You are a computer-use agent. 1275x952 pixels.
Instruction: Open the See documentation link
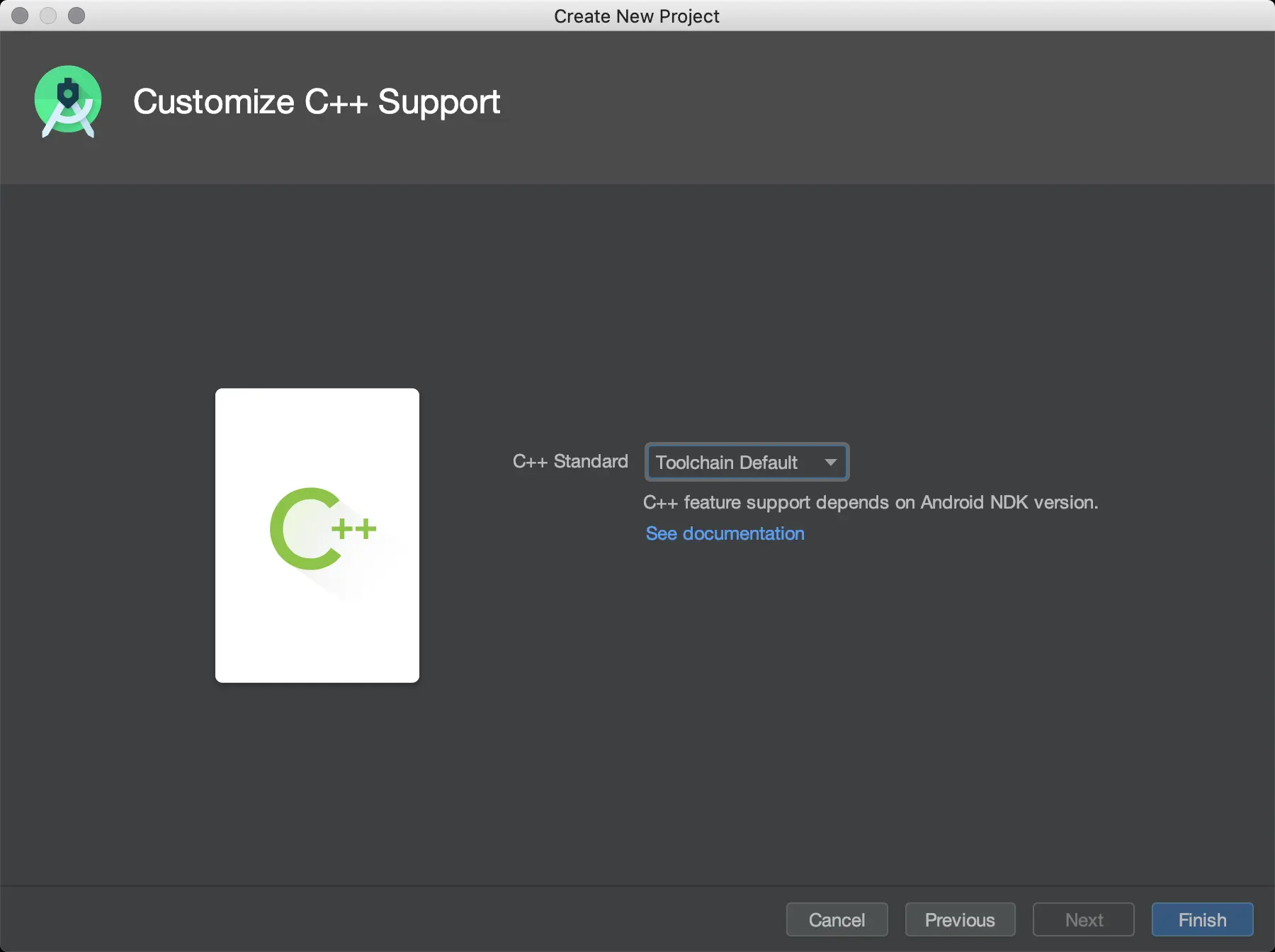click(x=724, y=533)
